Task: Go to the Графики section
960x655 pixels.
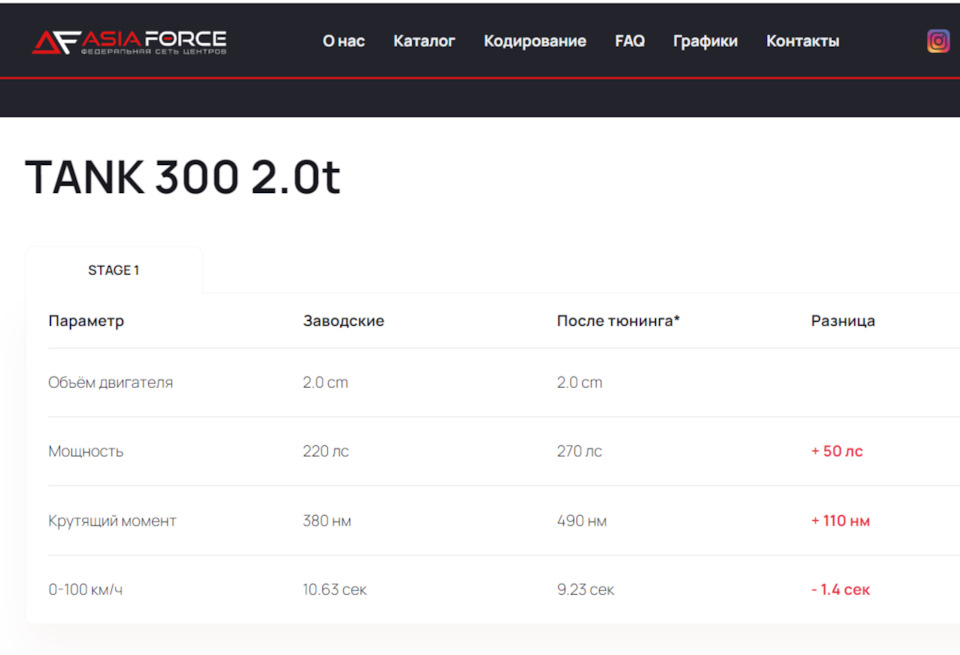Action: coord(705,41)
